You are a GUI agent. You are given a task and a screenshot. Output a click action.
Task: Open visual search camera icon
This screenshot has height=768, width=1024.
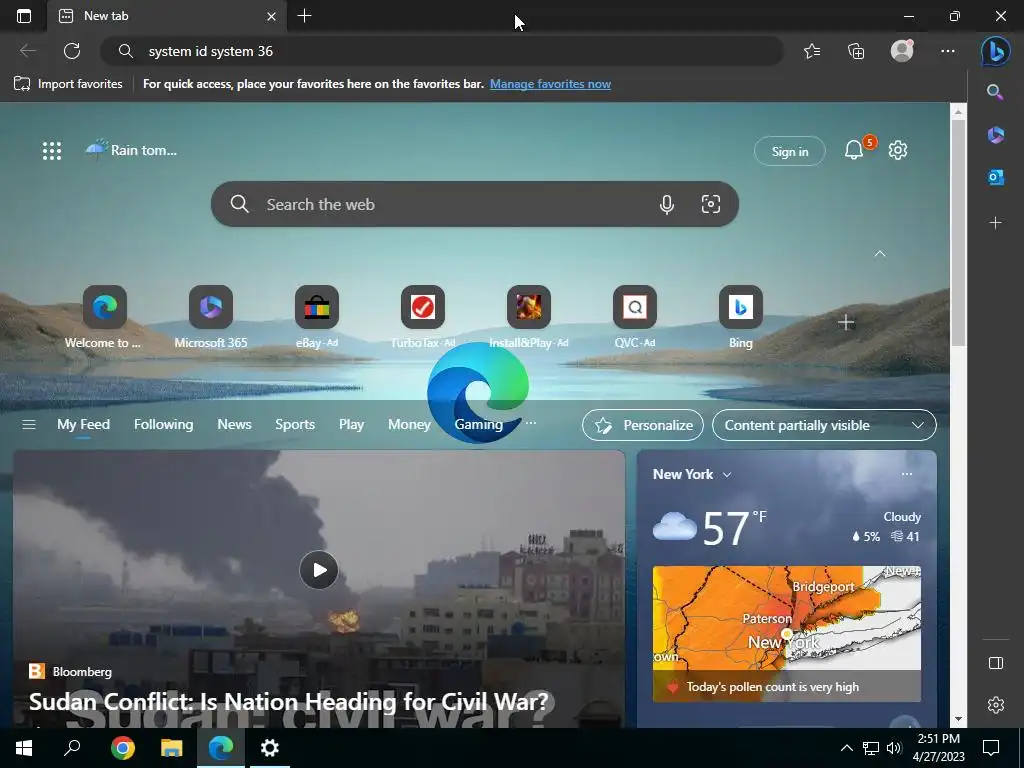711,204
